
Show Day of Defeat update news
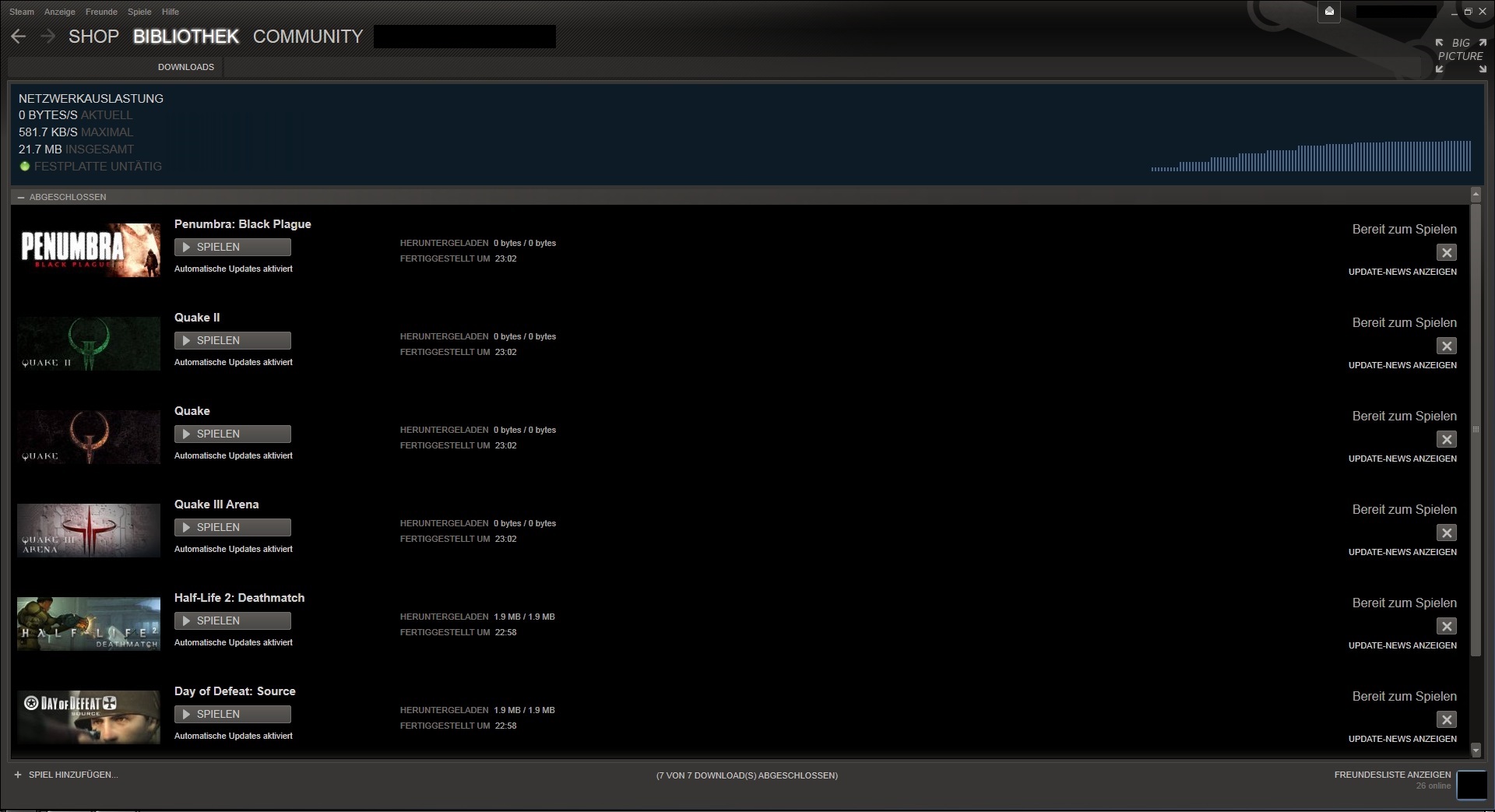(1402, 739)
